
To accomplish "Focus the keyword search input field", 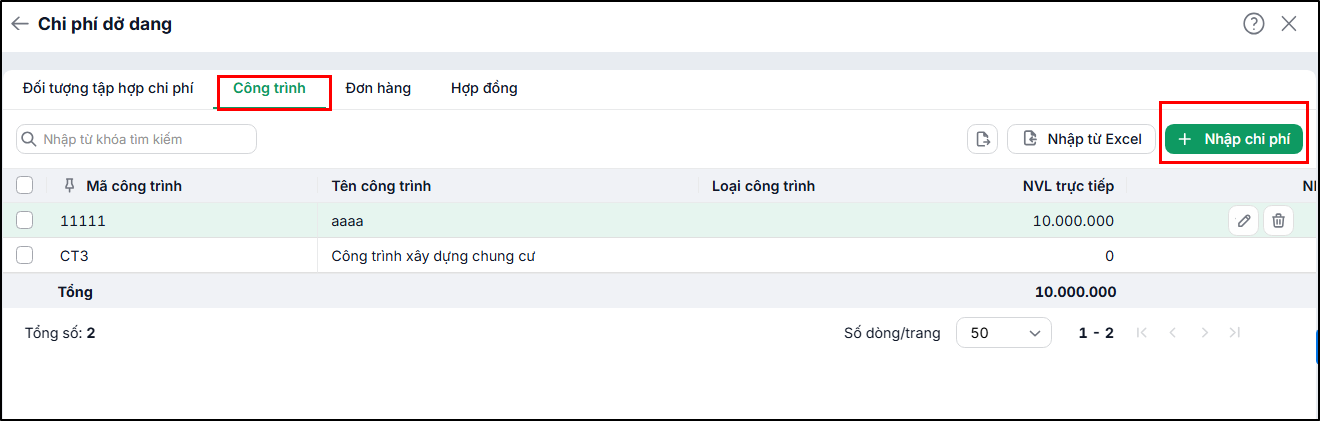I will pos(137,139).
